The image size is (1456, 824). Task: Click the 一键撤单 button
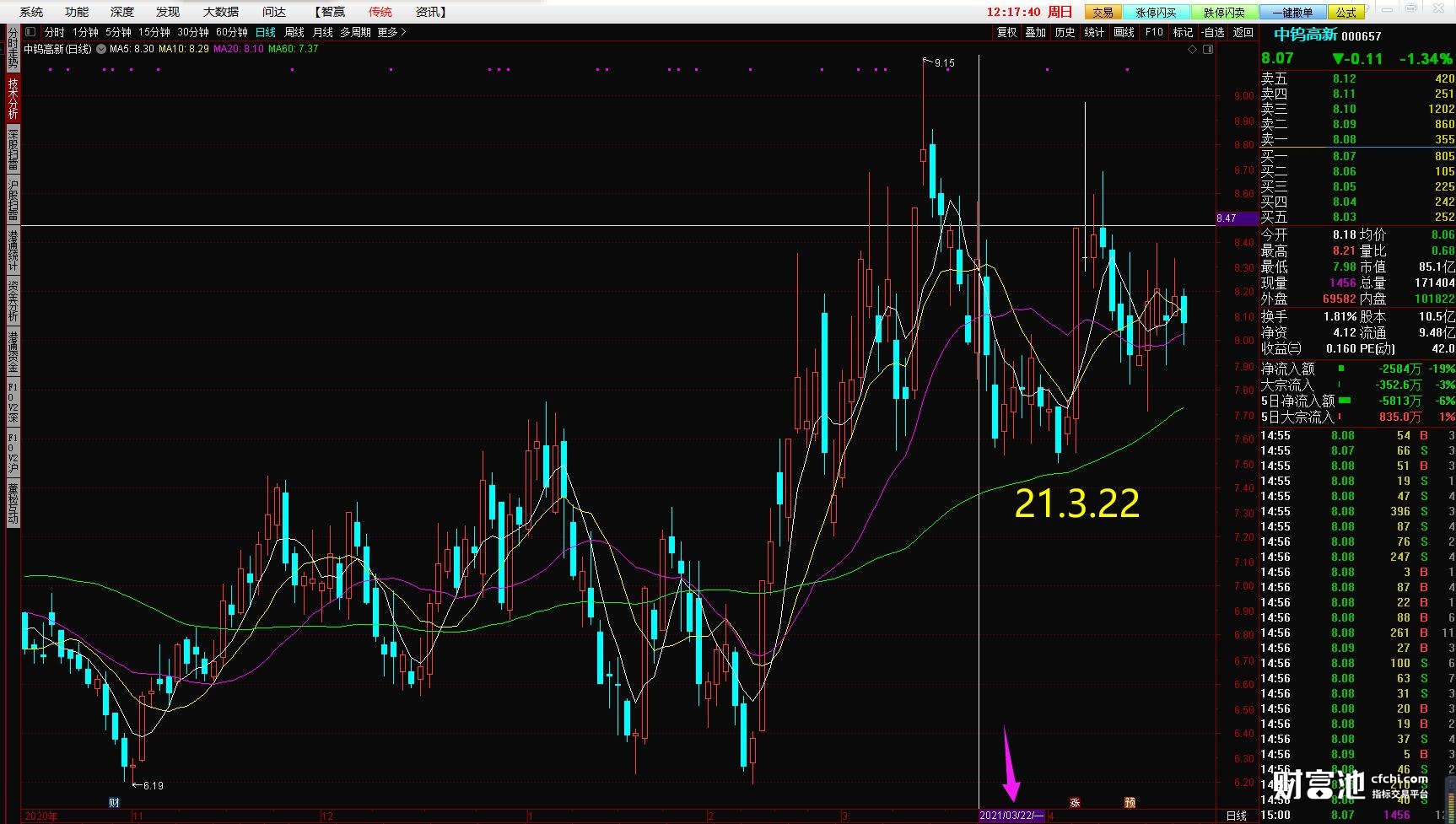point(1292,12)
